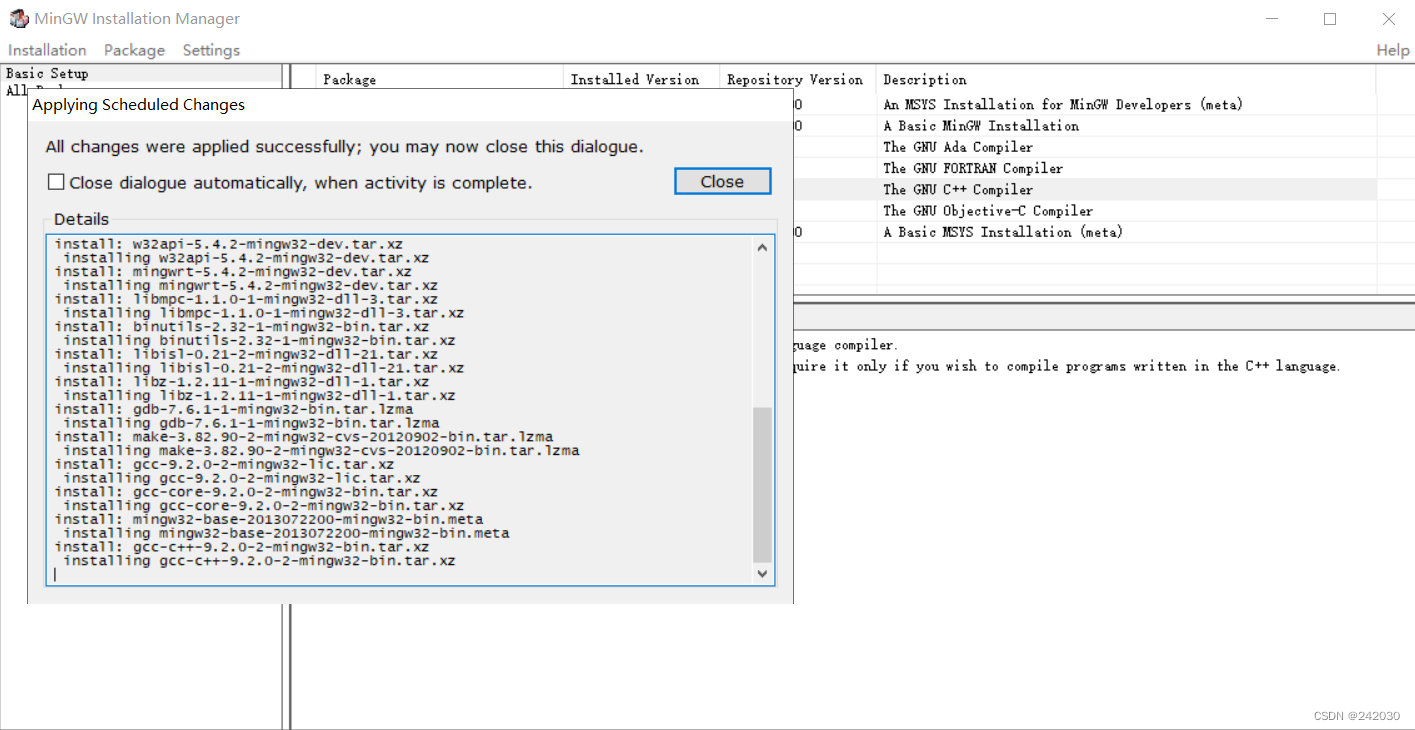Open the Settings menu
The image size is (1415, 730).
211,50
